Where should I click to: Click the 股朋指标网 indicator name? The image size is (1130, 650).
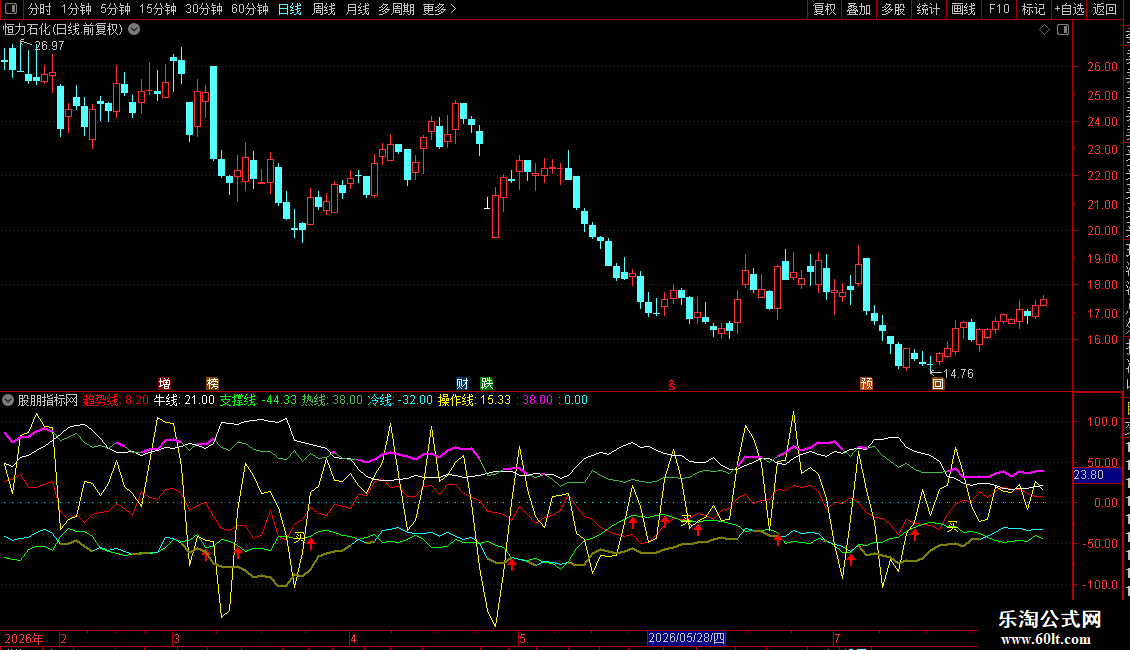[x=47, y=400]
